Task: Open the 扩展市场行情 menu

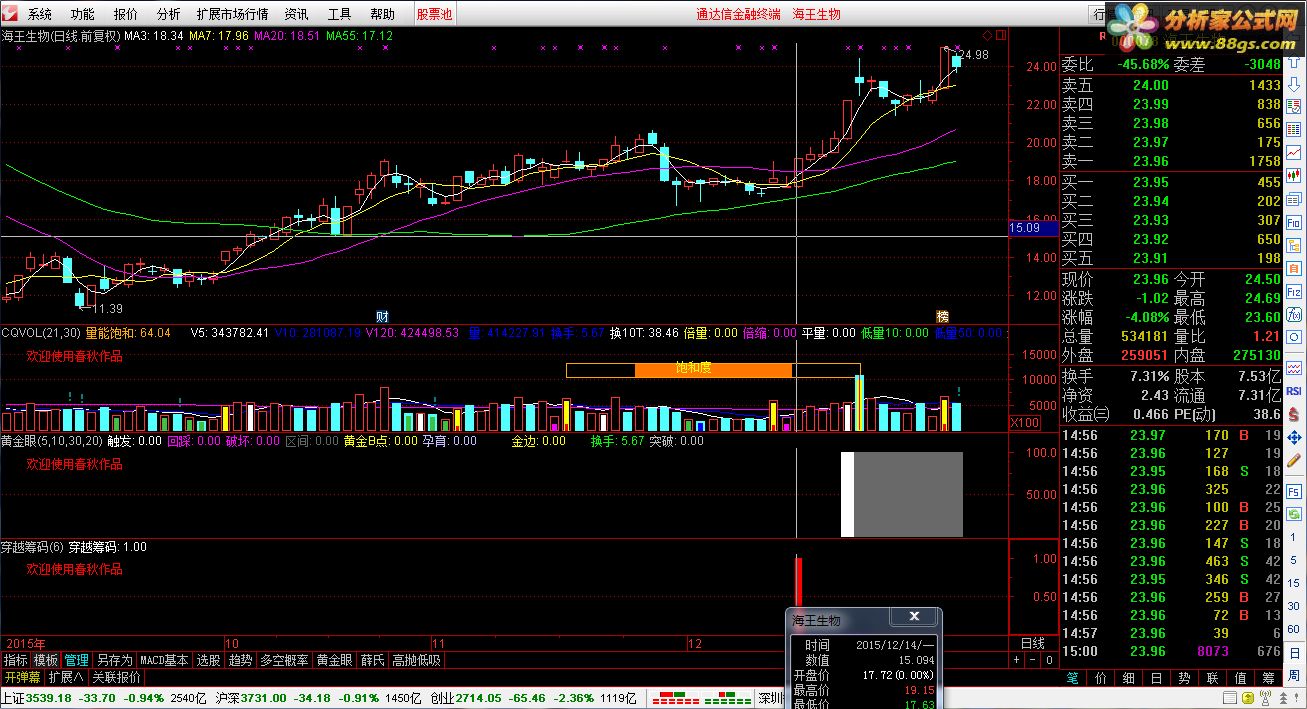Action: [232, 14]
